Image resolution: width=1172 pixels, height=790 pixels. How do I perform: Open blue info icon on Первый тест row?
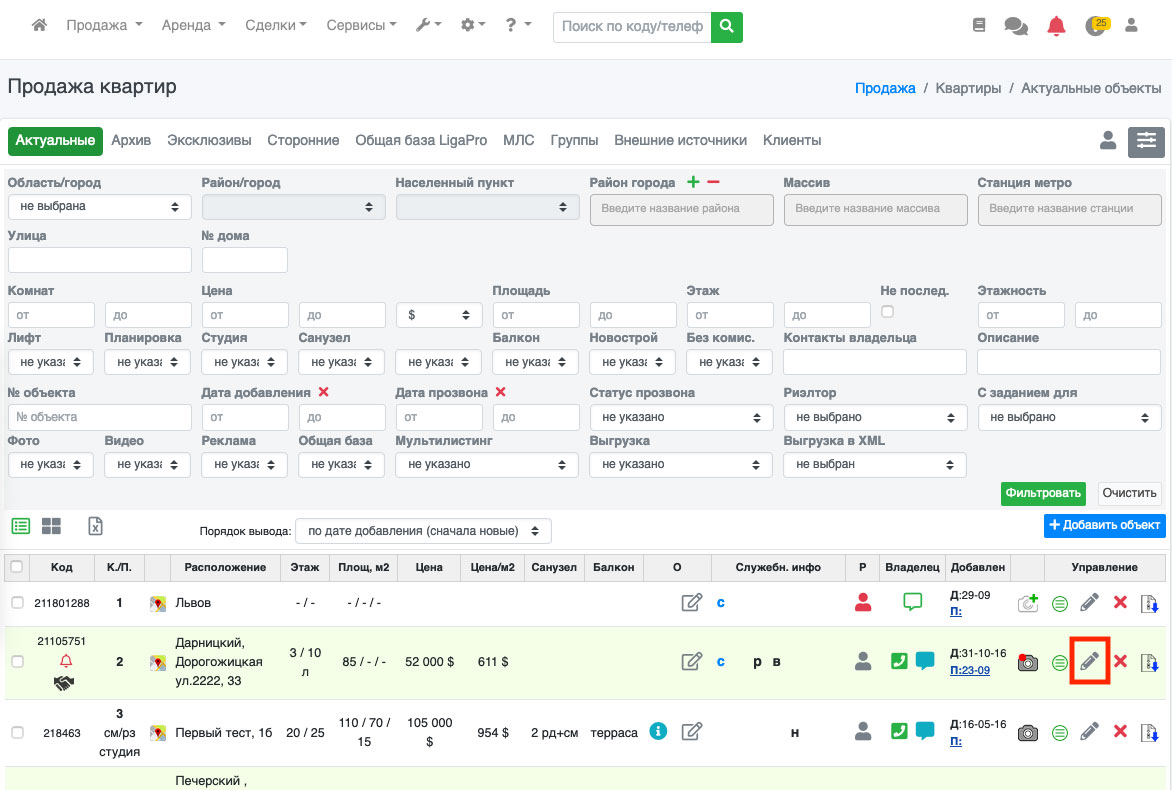pos(658,731)
